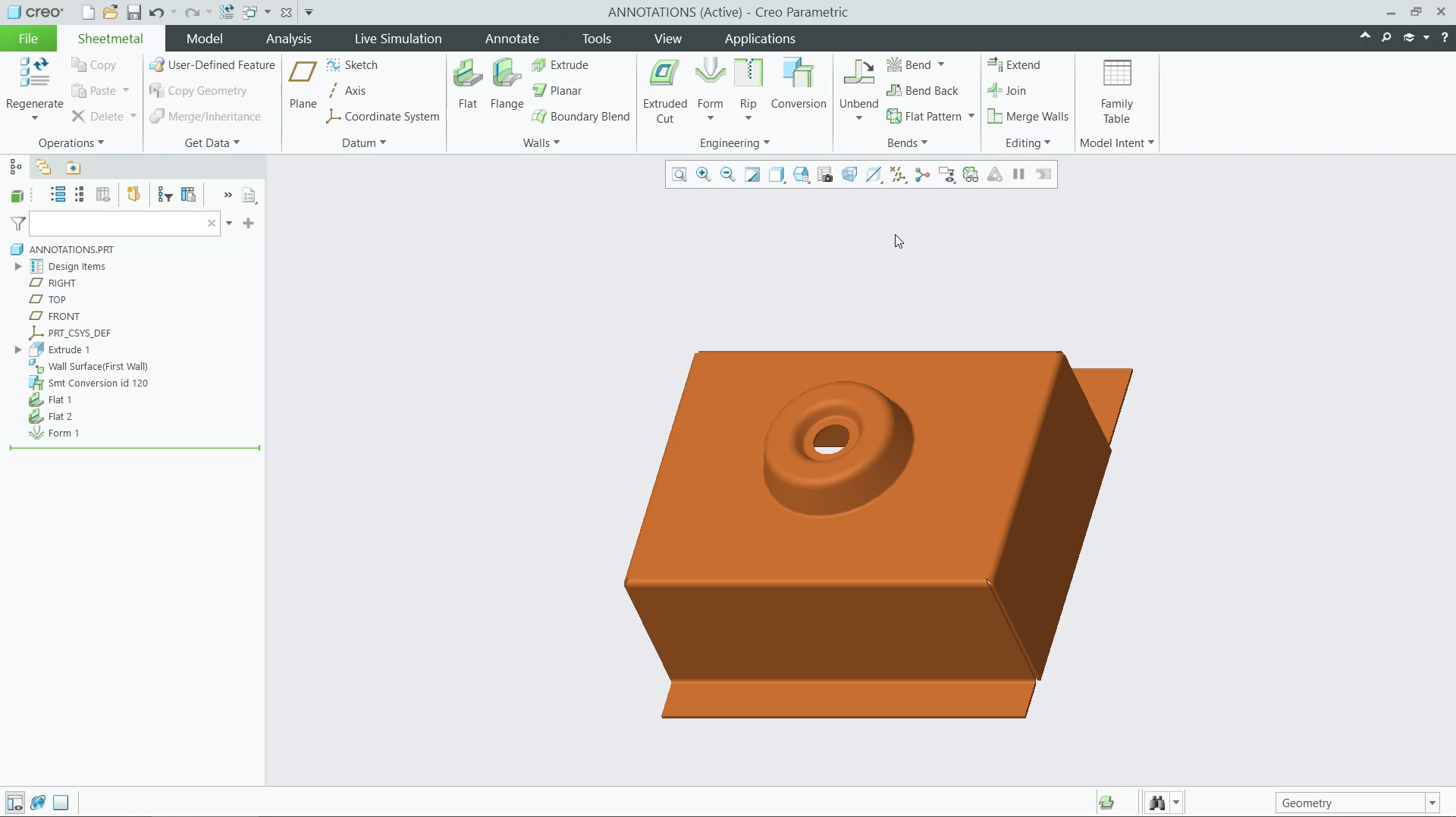The height and width of the screenshot is (817, 1456).
Task: Switch to the Model tab
Action: pos(205,39)
